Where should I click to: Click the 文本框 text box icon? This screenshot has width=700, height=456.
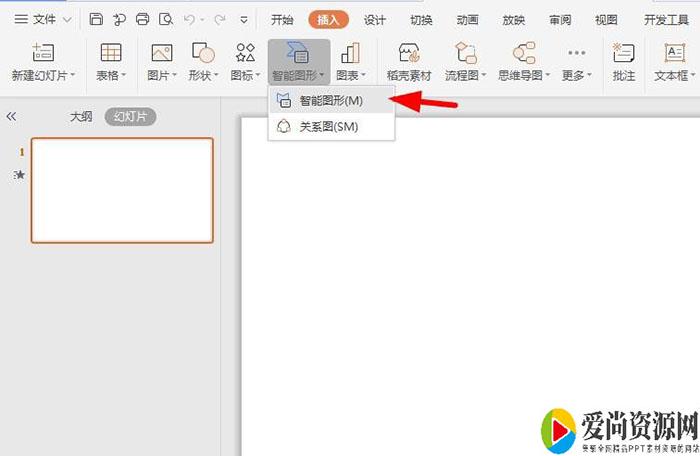point(675,53)
